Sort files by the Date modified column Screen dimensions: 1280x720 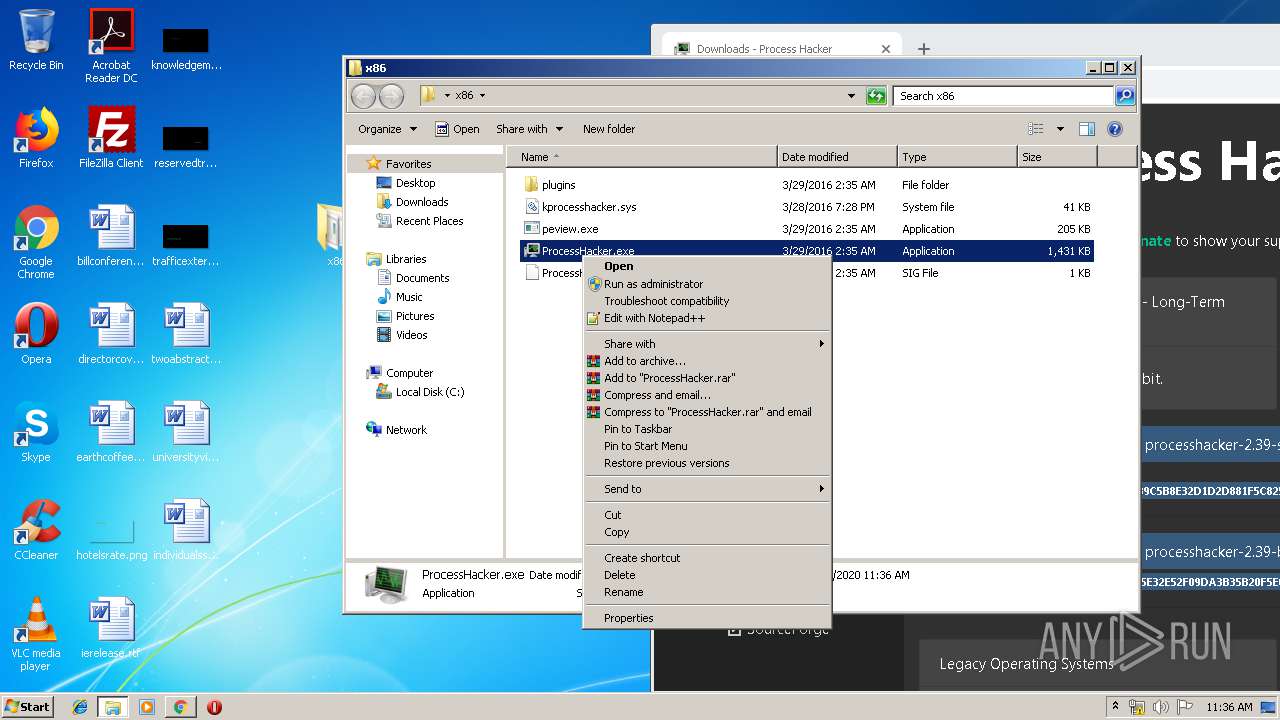[x=837, y=157]
